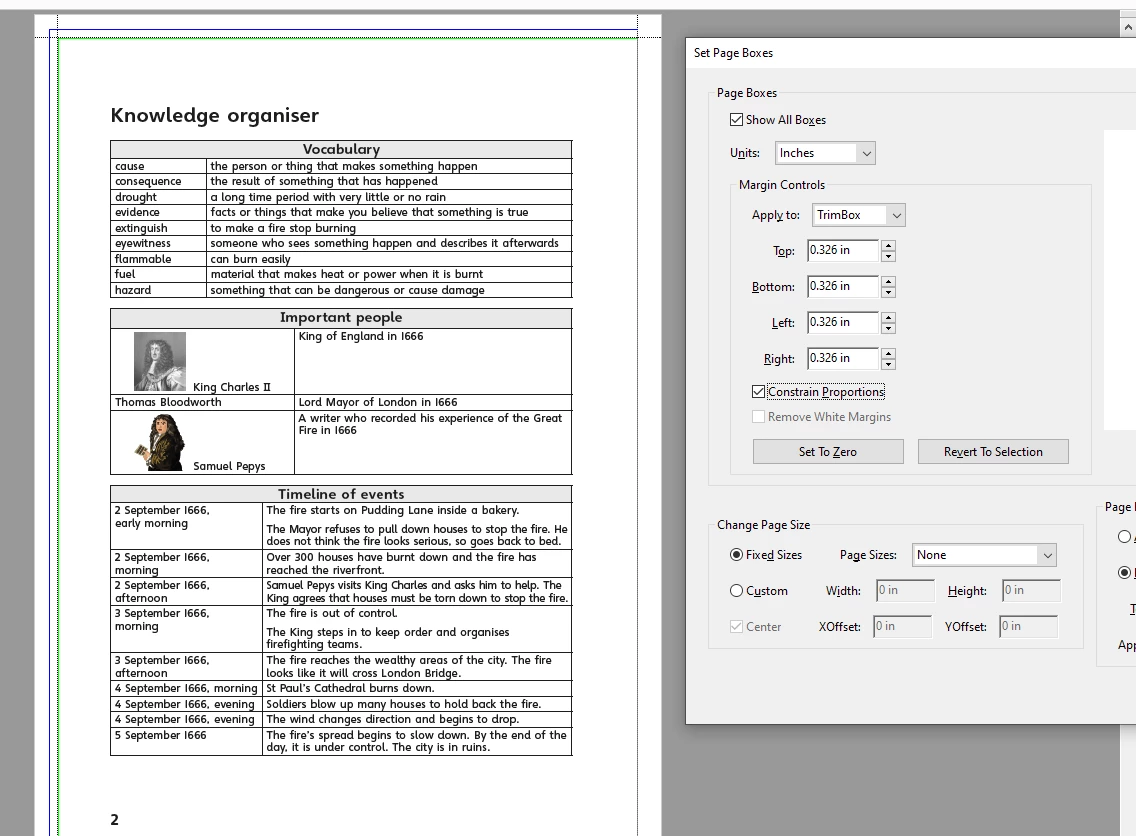Click the word 'drought' in vocabulary table
Image resolution: width=1136 pixels, height=836 pixels.
(135, 197)
